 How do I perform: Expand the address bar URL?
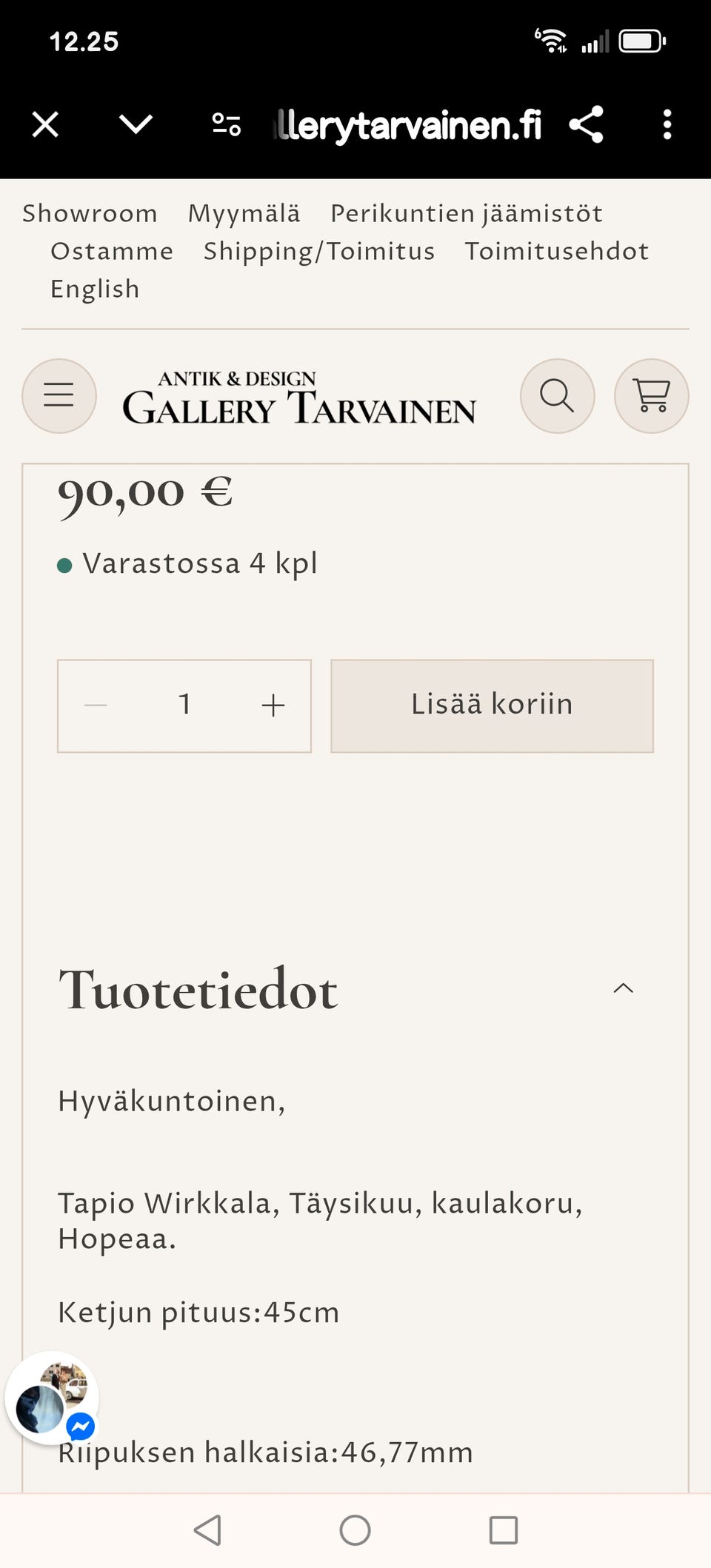pos(411,124)
